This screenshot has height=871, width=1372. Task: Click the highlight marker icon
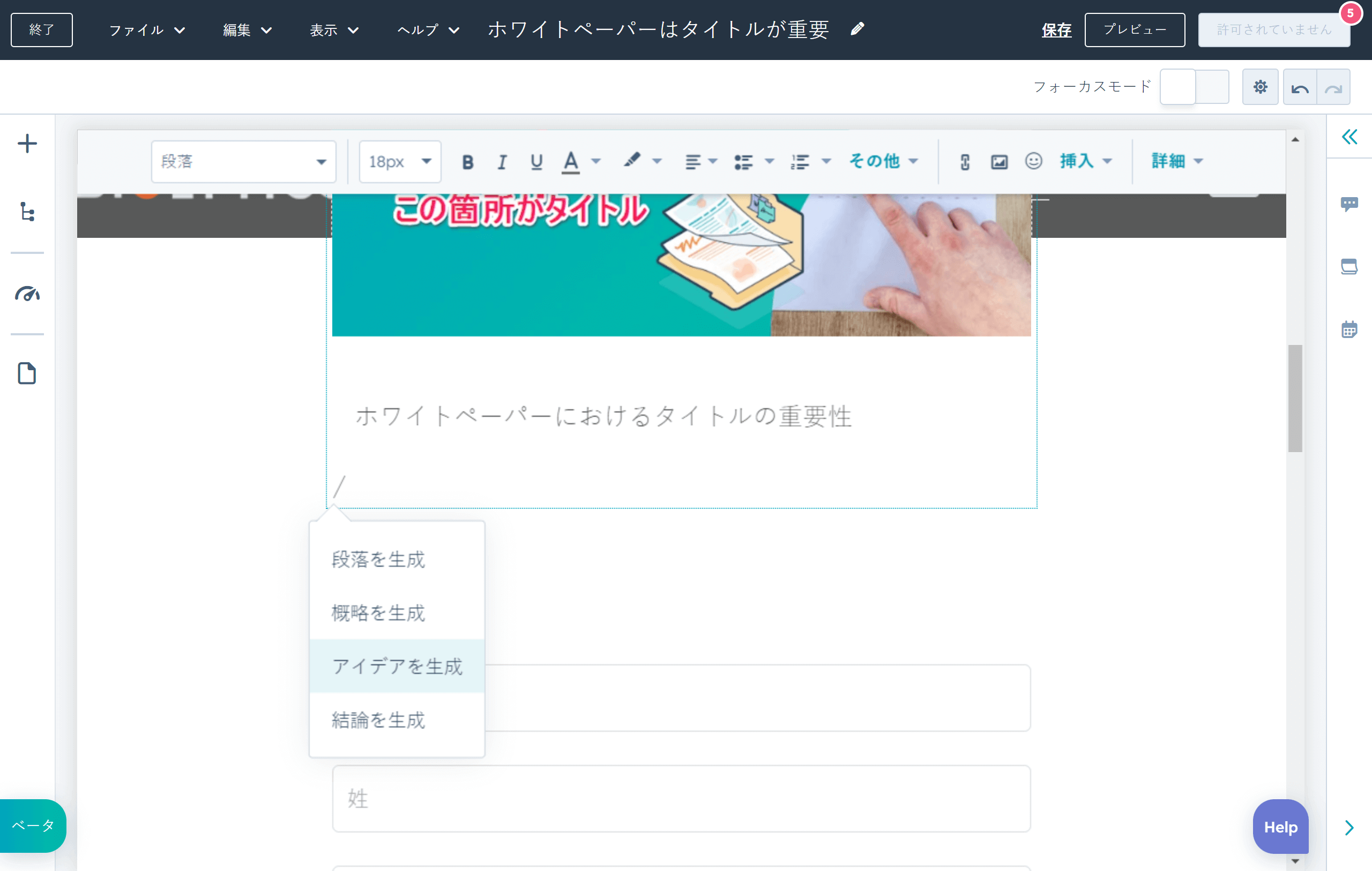pyautogui.click(x=631, y=160)
